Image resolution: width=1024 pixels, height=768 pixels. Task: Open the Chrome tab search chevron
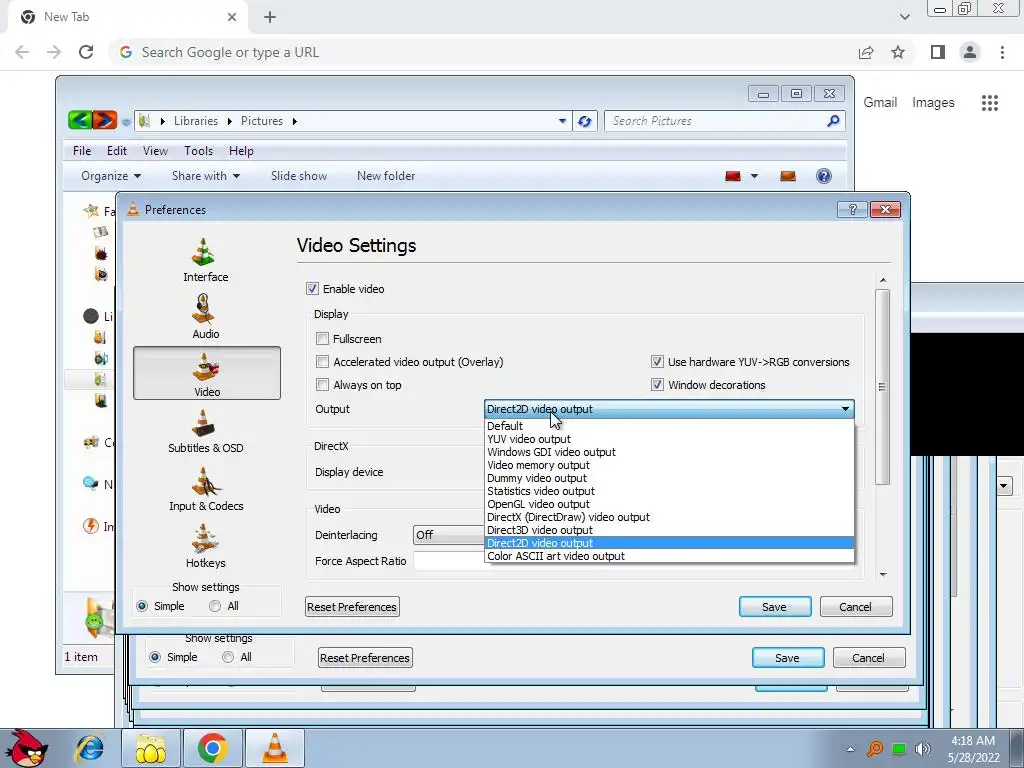coord(904,17)
